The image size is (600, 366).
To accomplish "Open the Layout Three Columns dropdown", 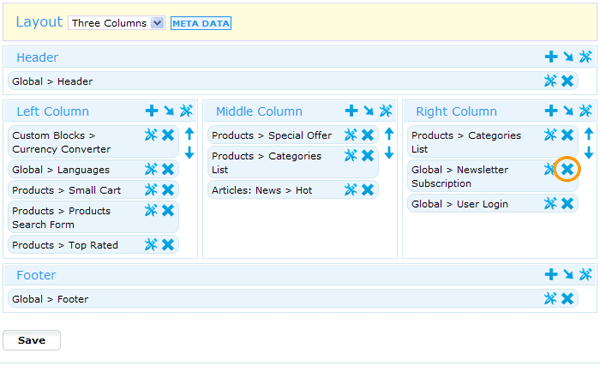I will pyautogui.click(x=116, y=23).
